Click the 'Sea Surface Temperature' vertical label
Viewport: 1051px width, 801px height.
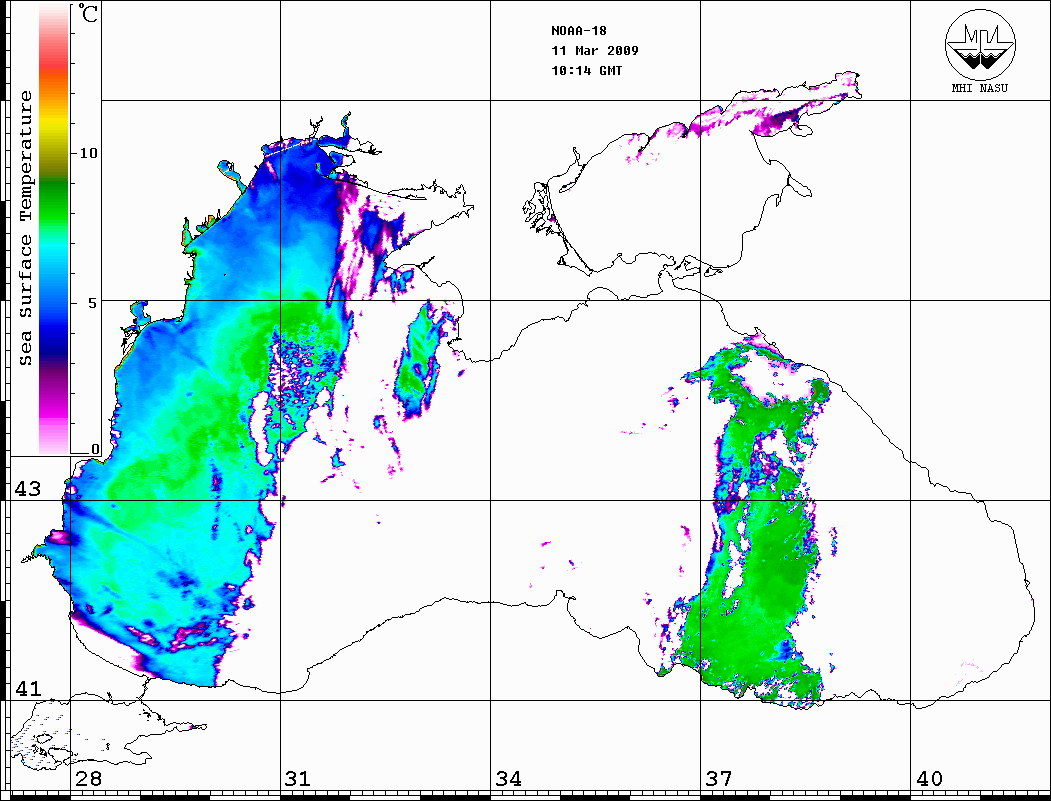(25, 228)
